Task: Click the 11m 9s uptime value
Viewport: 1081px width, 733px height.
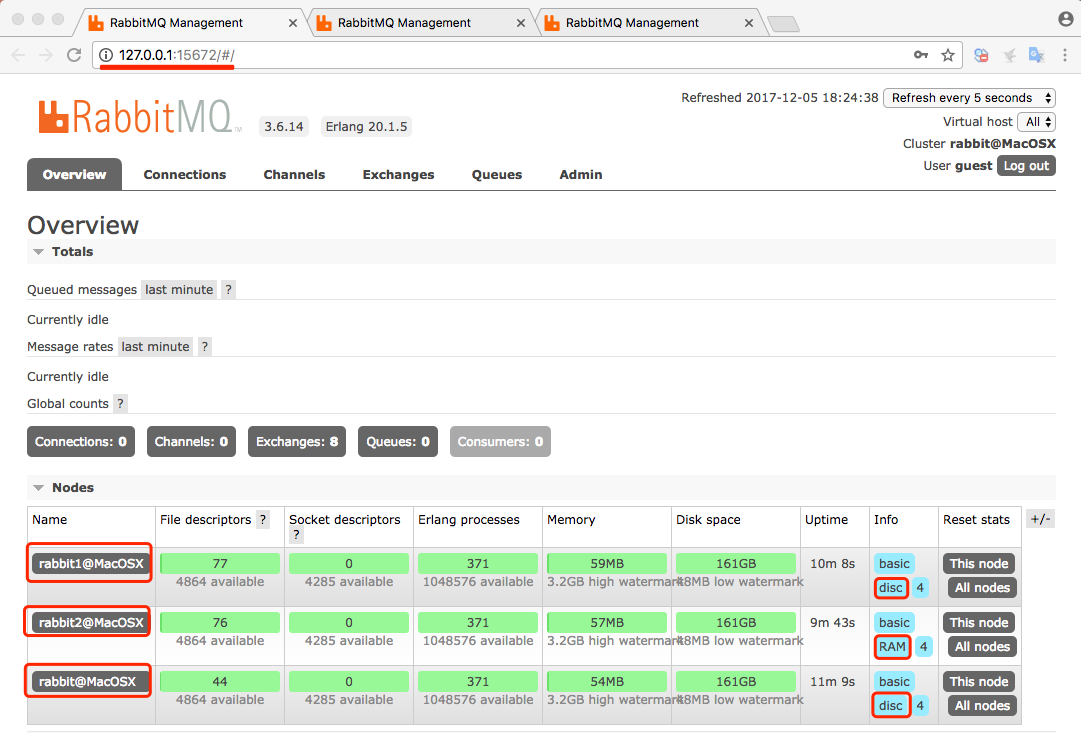Action: click(832, 681)
